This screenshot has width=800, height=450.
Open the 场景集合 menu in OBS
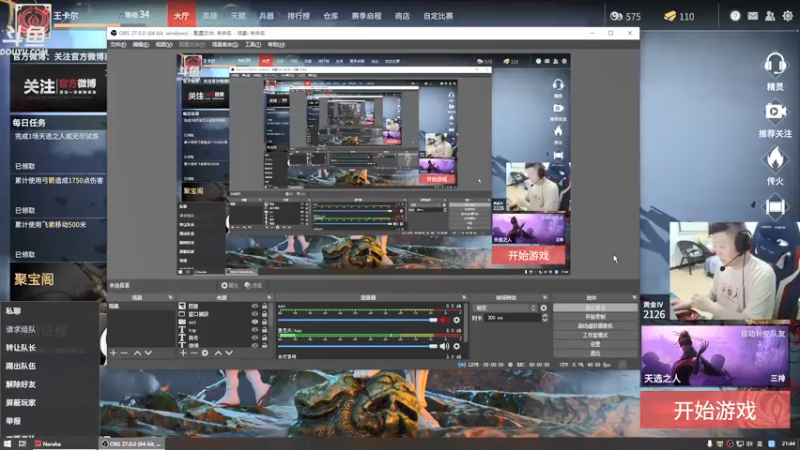click(225, 44)
